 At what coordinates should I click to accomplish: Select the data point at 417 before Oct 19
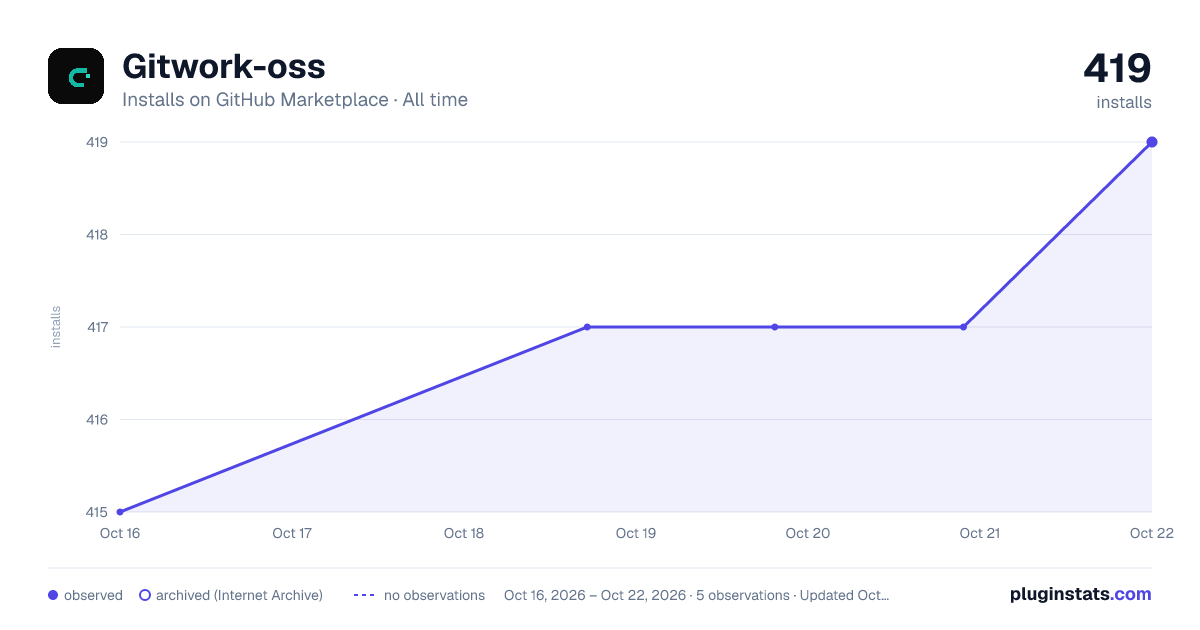click(587, 327)
